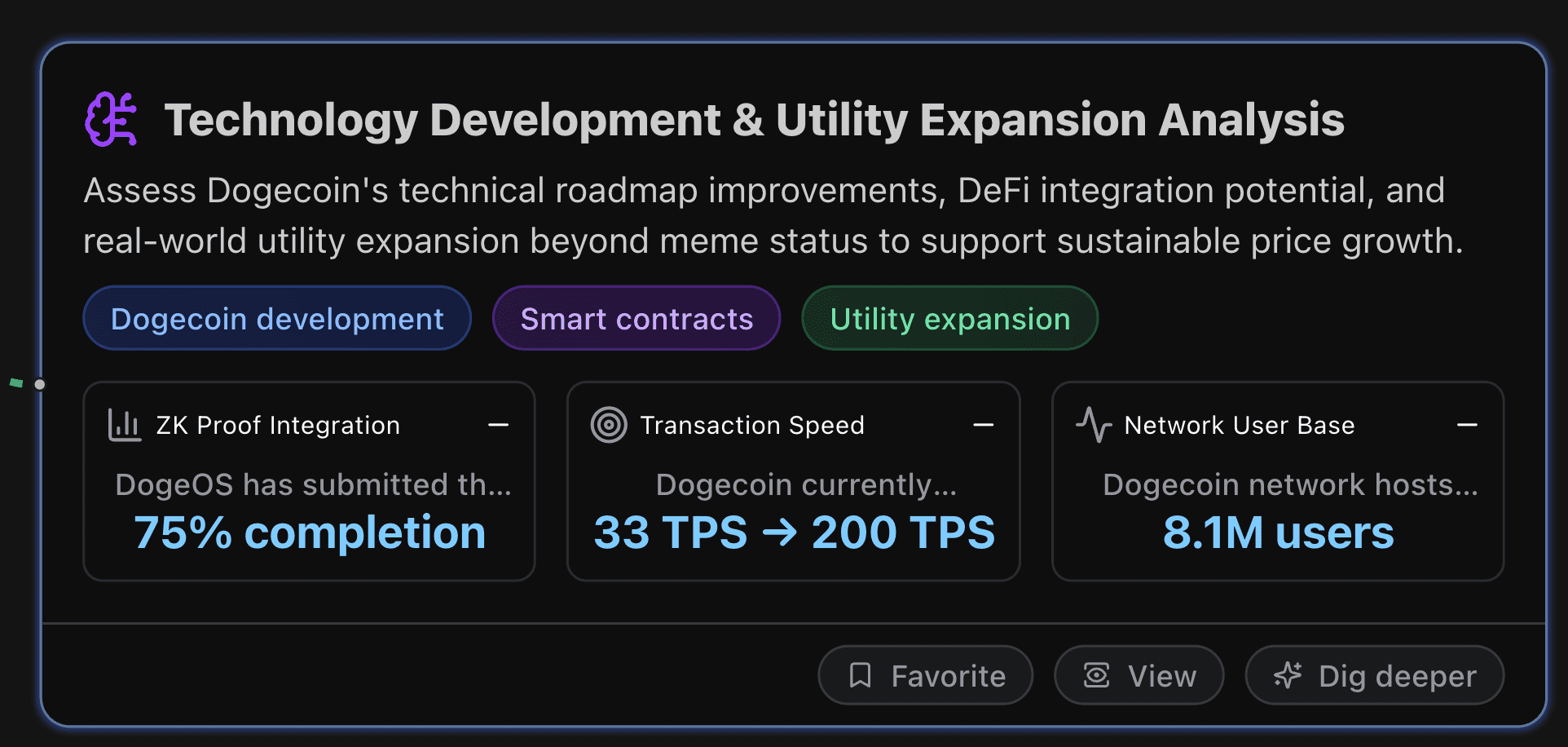The width and height of the screenshot is (1568, 747).
Task: Click the eye icon inside the View button
Action: pos(1097,675)
